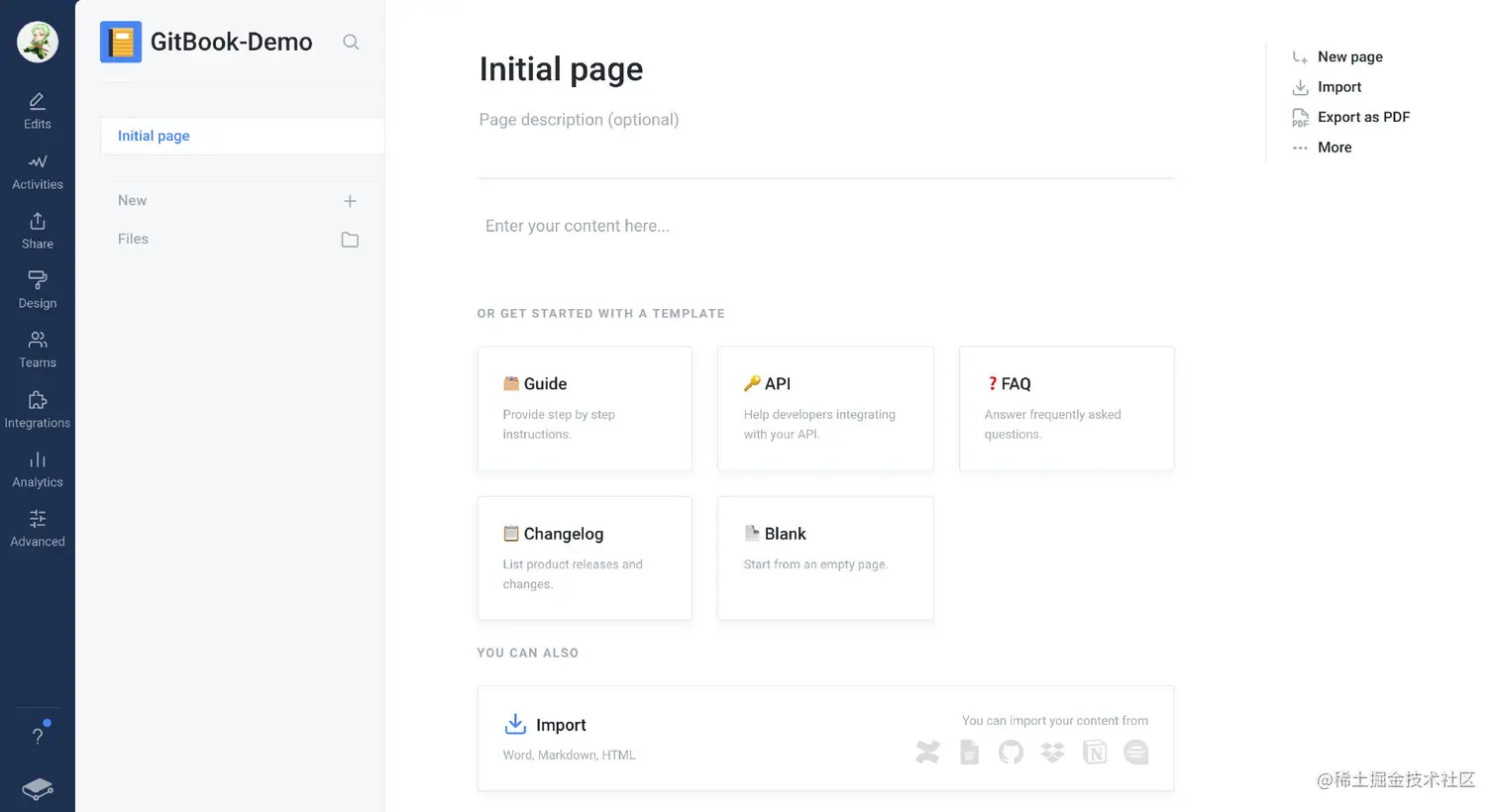Open the Analytics section
The image size is (1498, 812).
(38, 469)
